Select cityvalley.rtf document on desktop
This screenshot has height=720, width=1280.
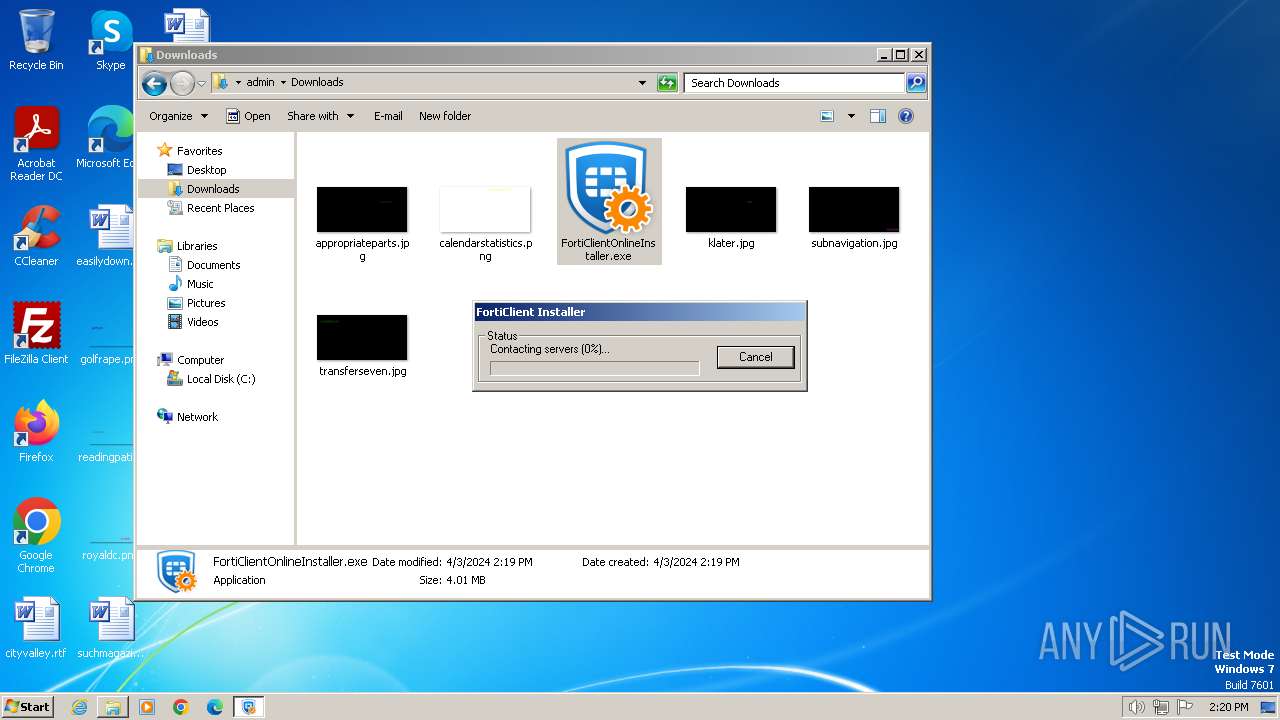pos(36,628)
